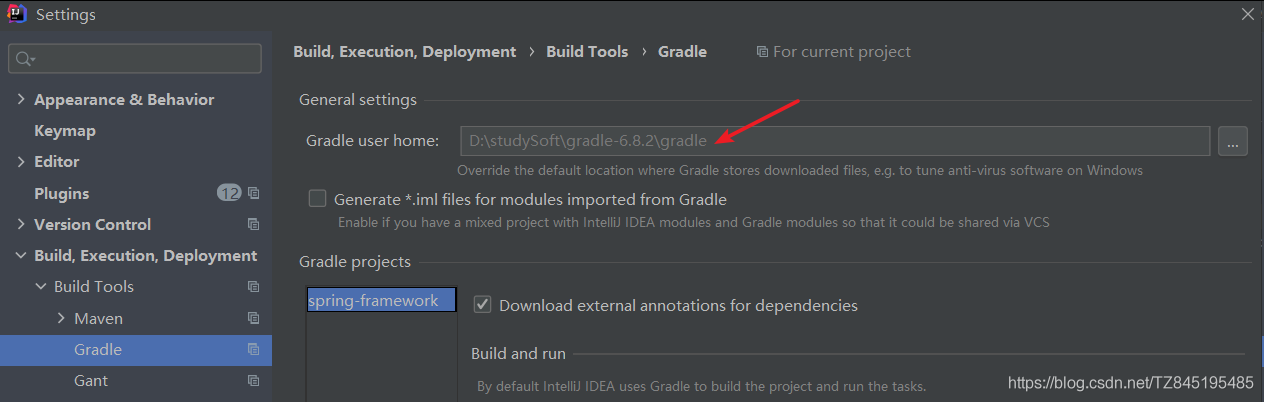Close the Settings dialog
Viewport: 1264px width, 402px height.
[x=1247, y=14]
